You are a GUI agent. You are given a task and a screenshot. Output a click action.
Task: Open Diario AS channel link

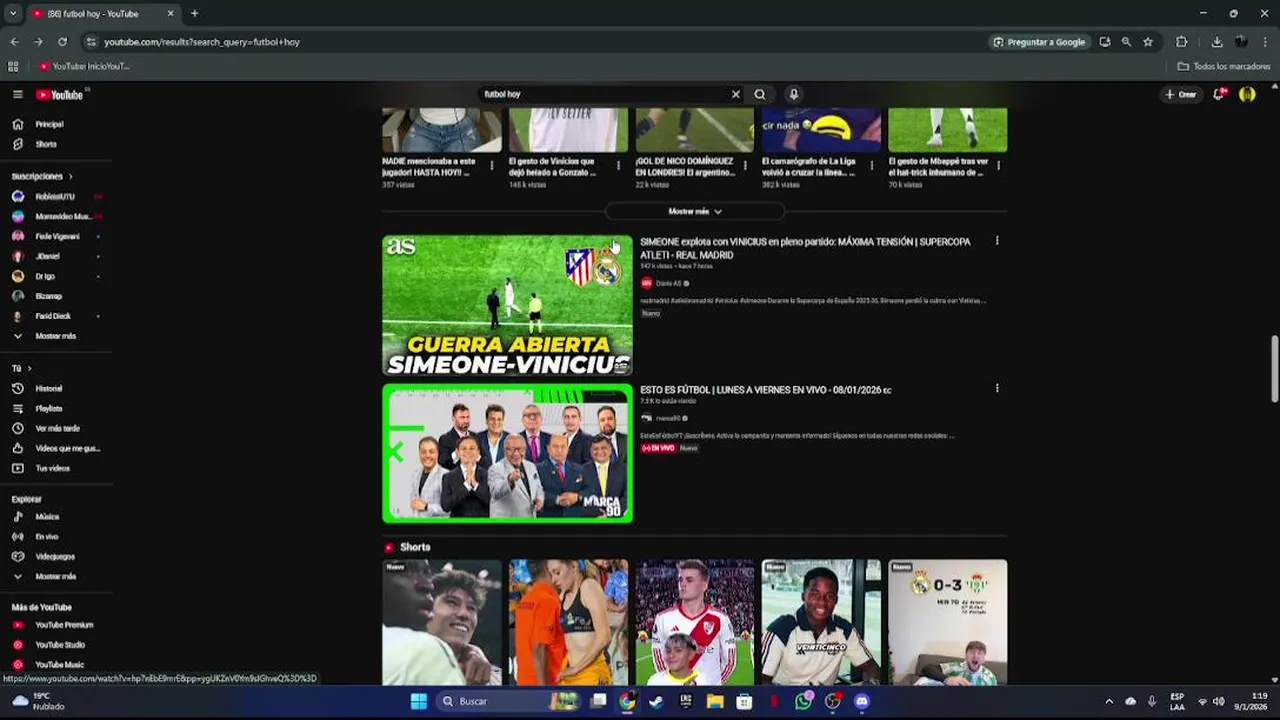tap(668, 283)
